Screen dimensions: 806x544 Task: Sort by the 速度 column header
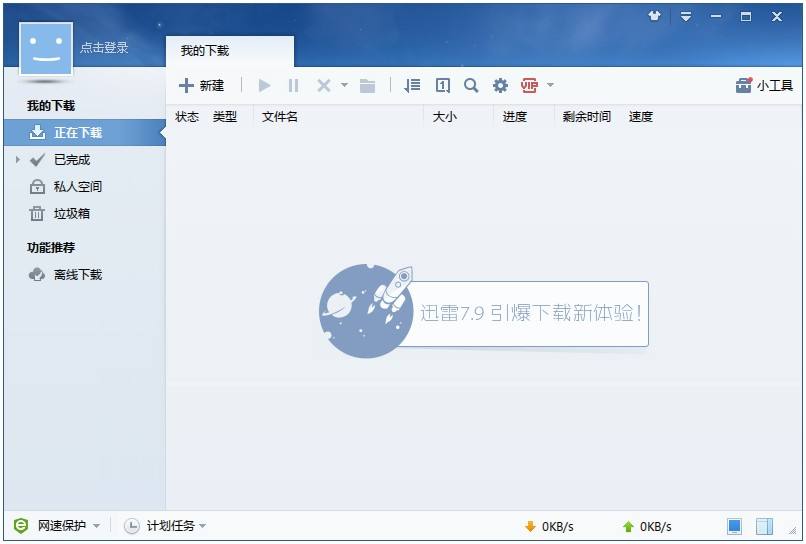tap(640, 117)
